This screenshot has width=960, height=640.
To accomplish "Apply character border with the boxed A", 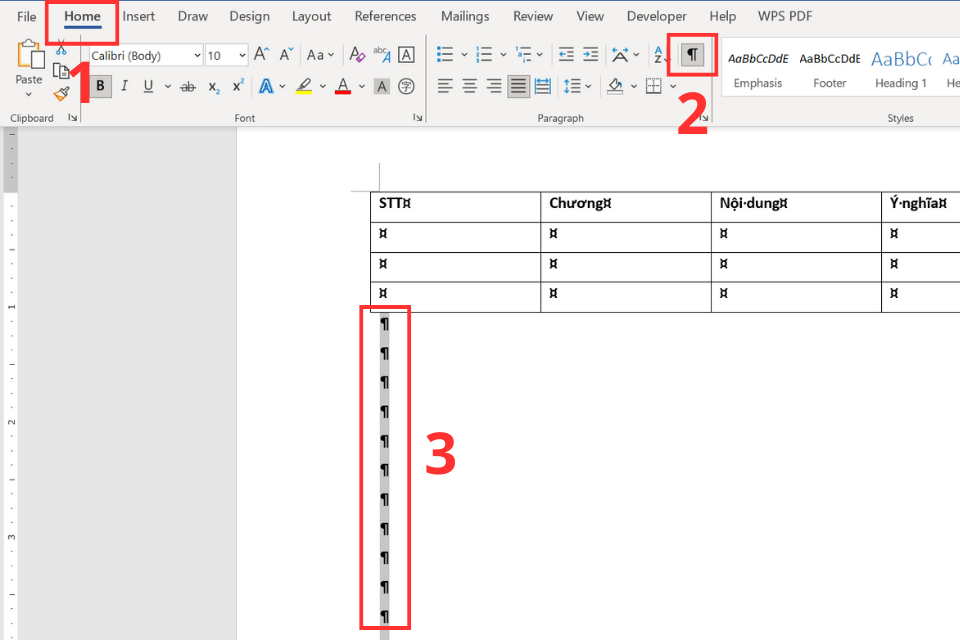I will pos(406,55).
